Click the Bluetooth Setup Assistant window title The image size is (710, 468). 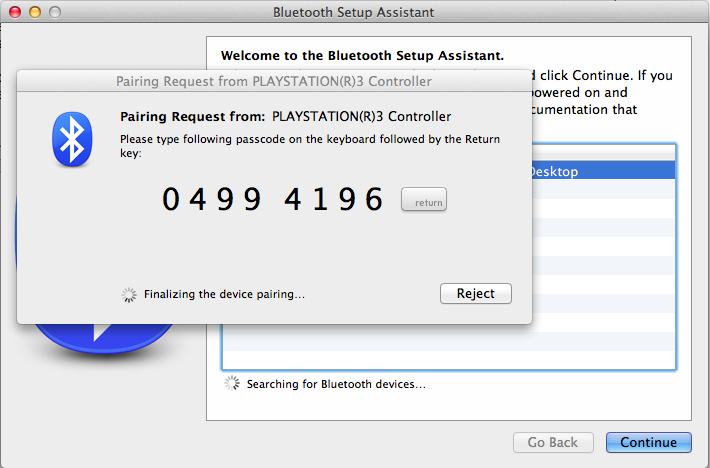tap(353, 12)
